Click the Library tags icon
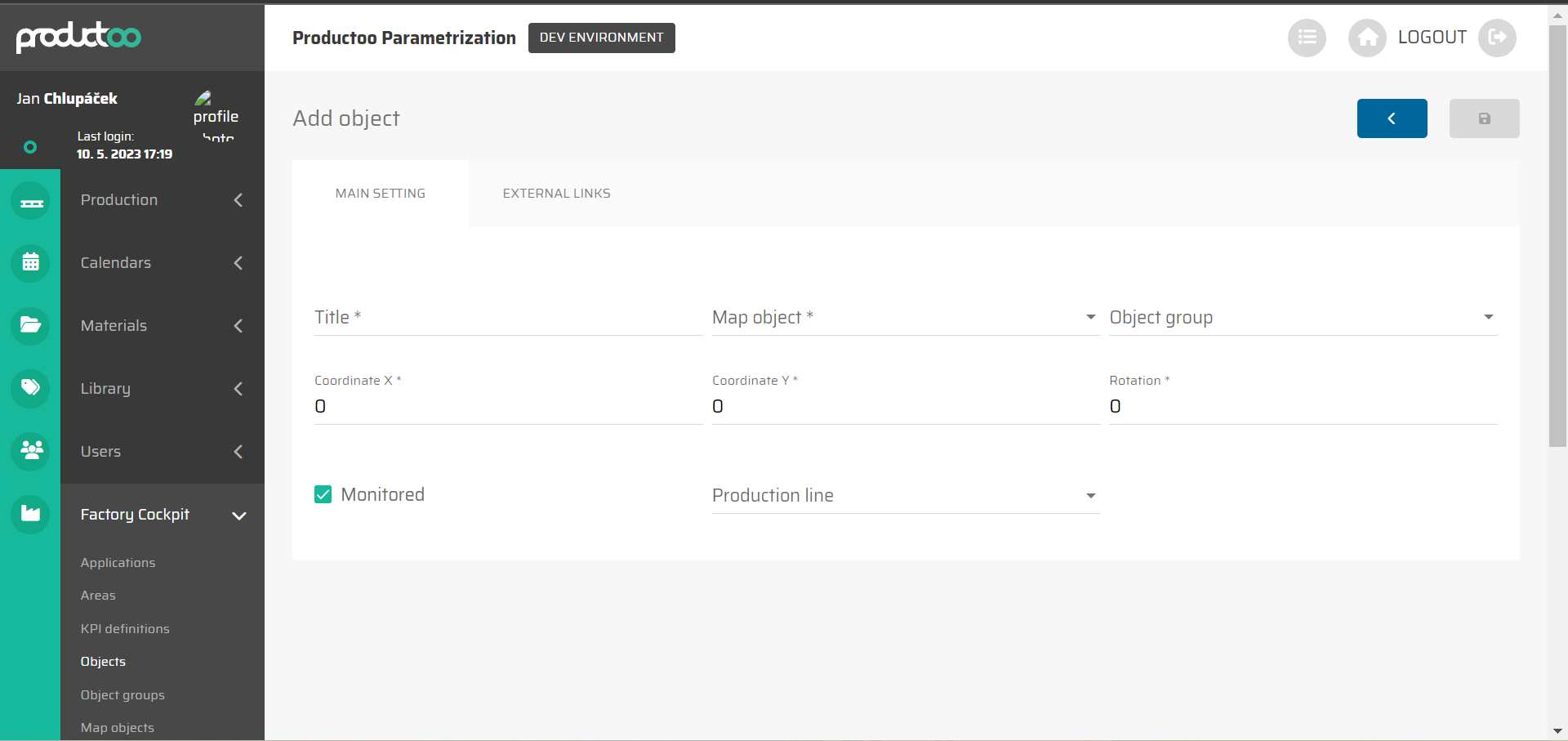Viewport: 1568px width, 741px height. pos(31,388)
